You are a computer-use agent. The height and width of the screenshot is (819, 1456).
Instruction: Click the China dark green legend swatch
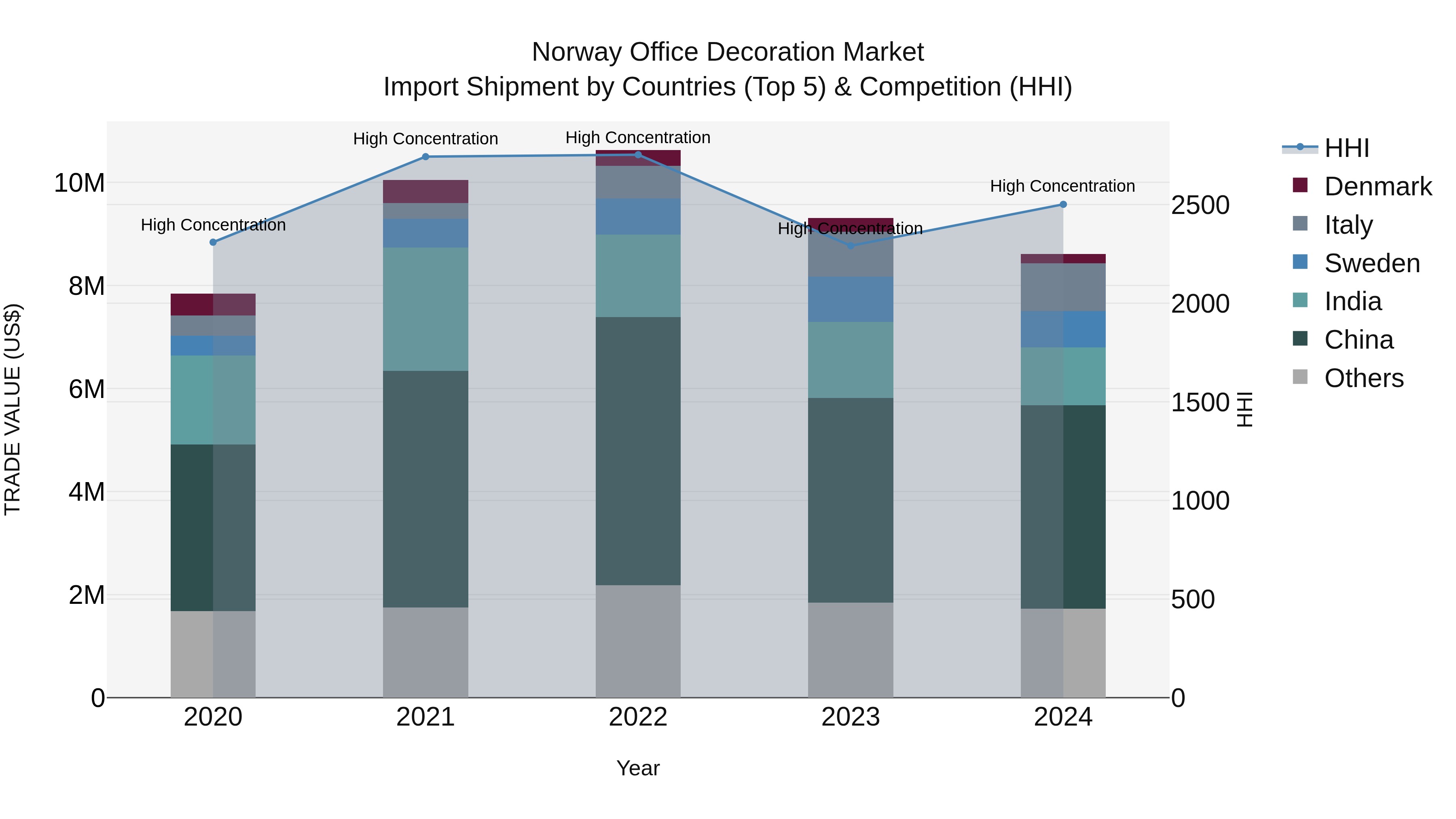1300,338
